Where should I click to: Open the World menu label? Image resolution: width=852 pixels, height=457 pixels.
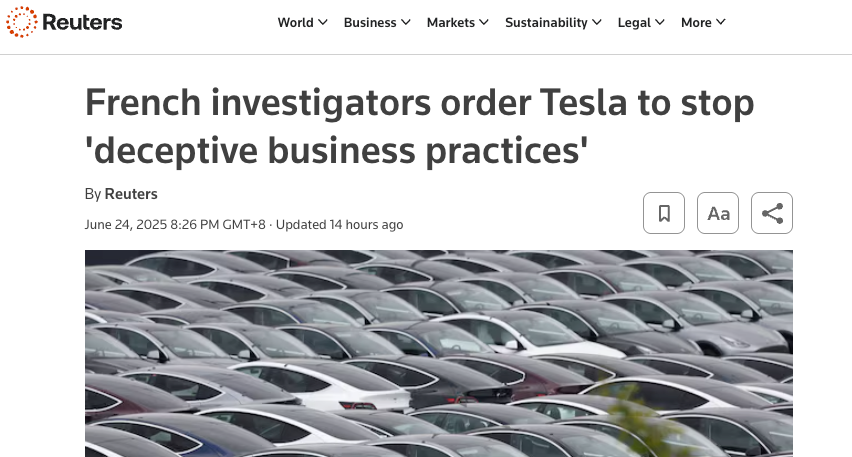tap(295, 23)
